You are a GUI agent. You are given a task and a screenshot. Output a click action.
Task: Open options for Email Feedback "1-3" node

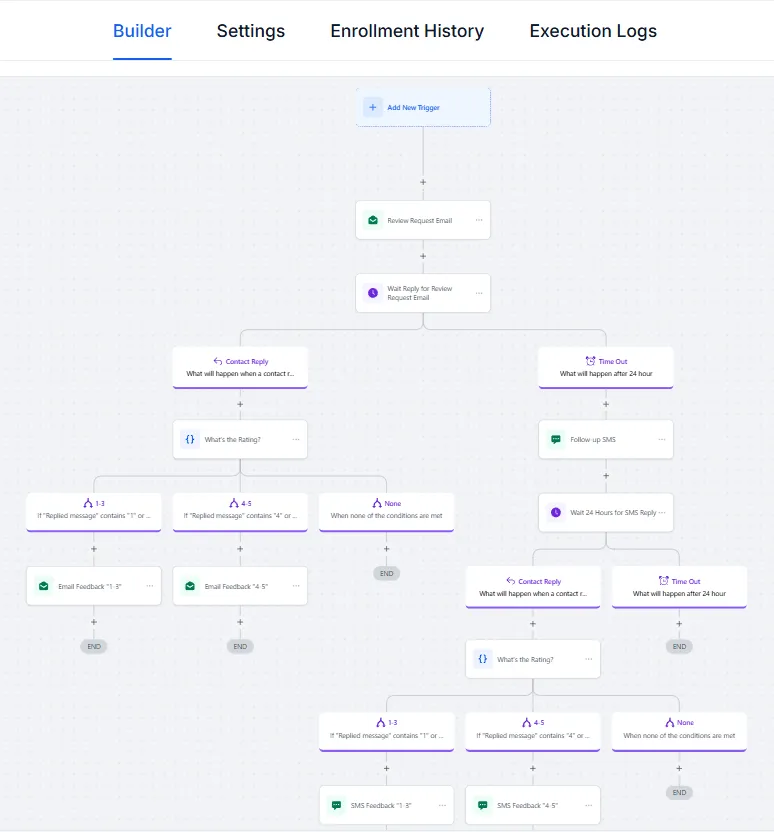[150, 586]
